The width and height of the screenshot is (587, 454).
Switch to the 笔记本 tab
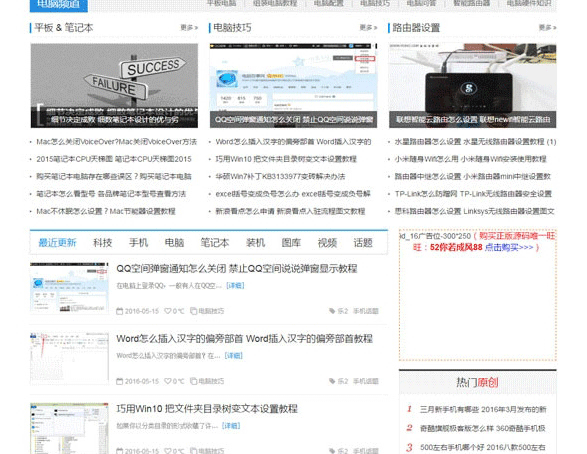click(215, 243)
